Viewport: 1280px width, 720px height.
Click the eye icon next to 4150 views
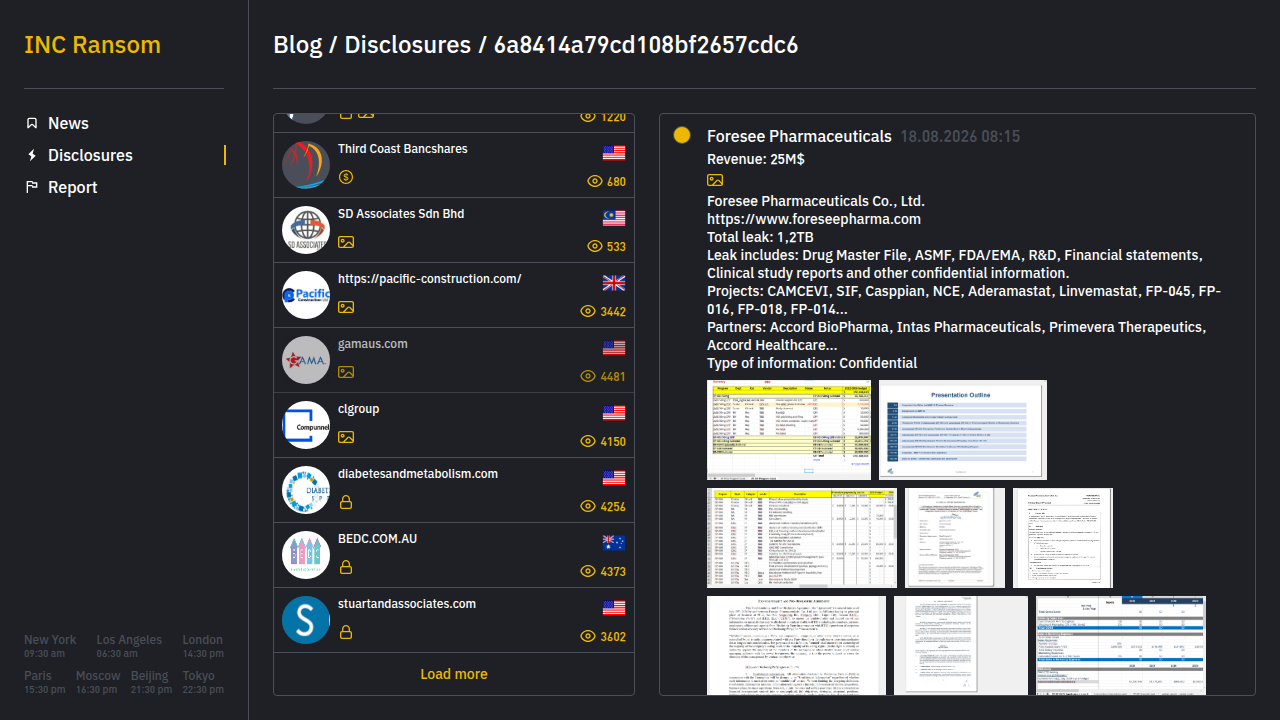(x=588, y=442)
